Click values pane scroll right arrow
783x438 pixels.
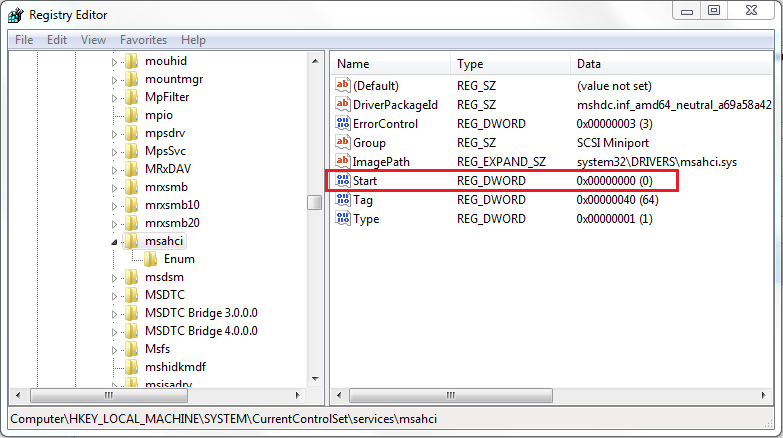click(x=764, y=396)
